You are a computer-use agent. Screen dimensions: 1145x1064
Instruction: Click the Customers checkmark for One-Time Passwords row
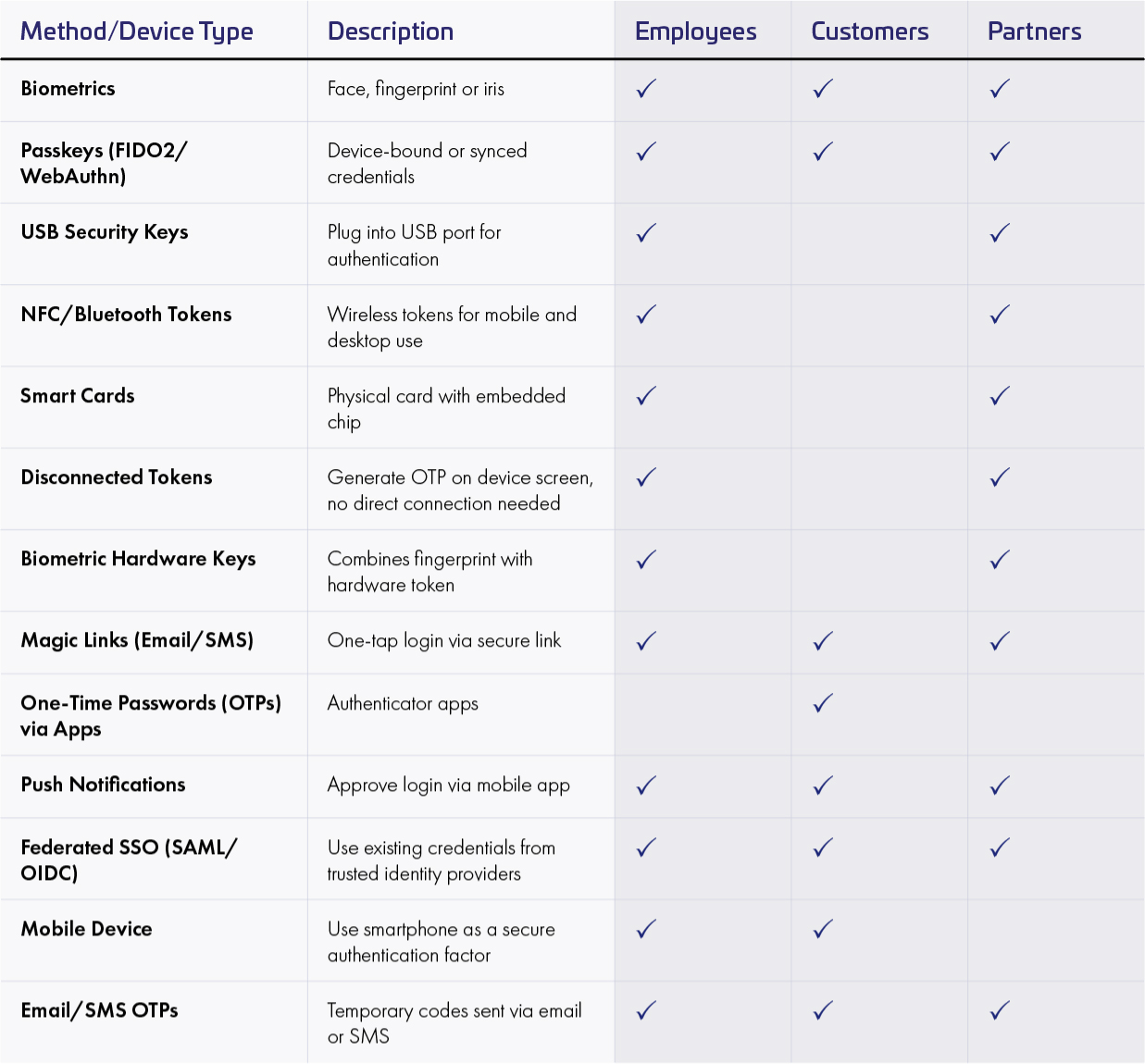[x=823, y=703]
